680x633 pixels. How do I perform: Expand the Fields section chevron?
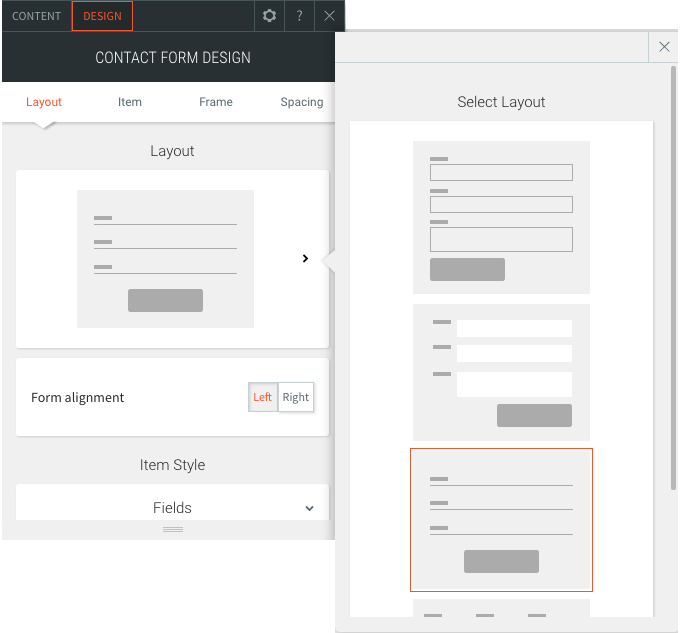pyautogui.click(x=309, y=508)
